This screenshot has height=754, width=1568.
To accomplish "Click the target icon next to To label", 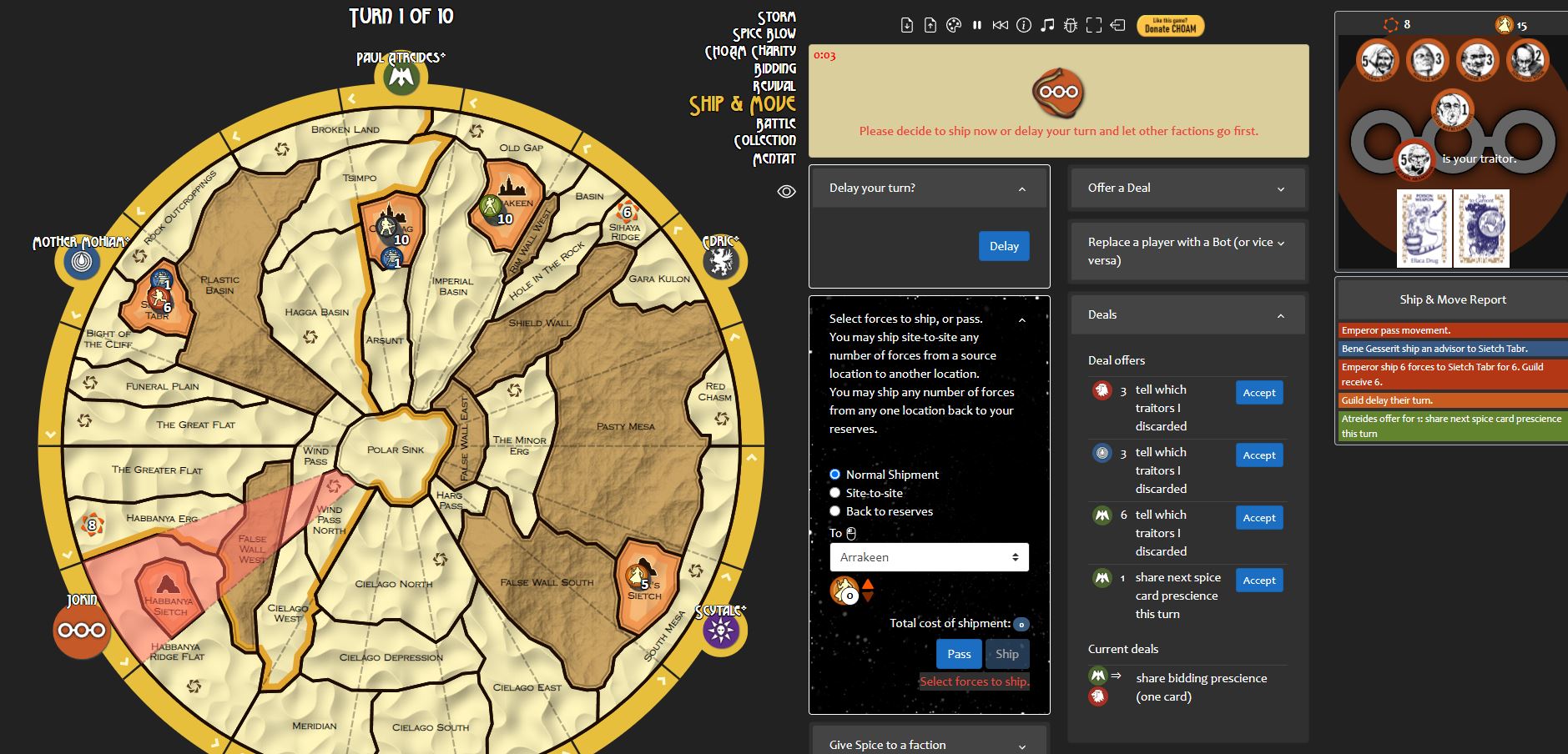I will [x=852, y=533].
